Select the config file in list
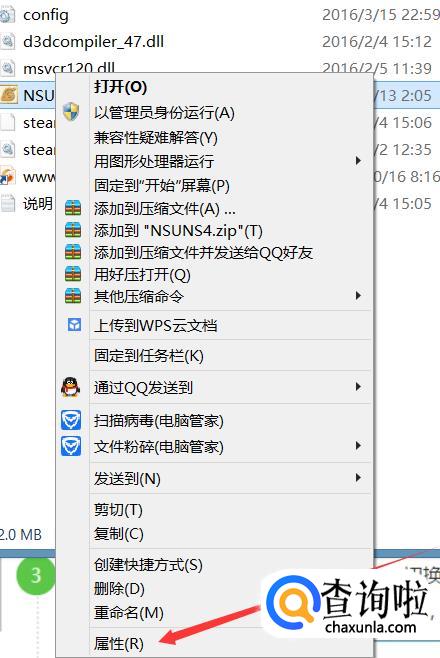 [46, 15]
